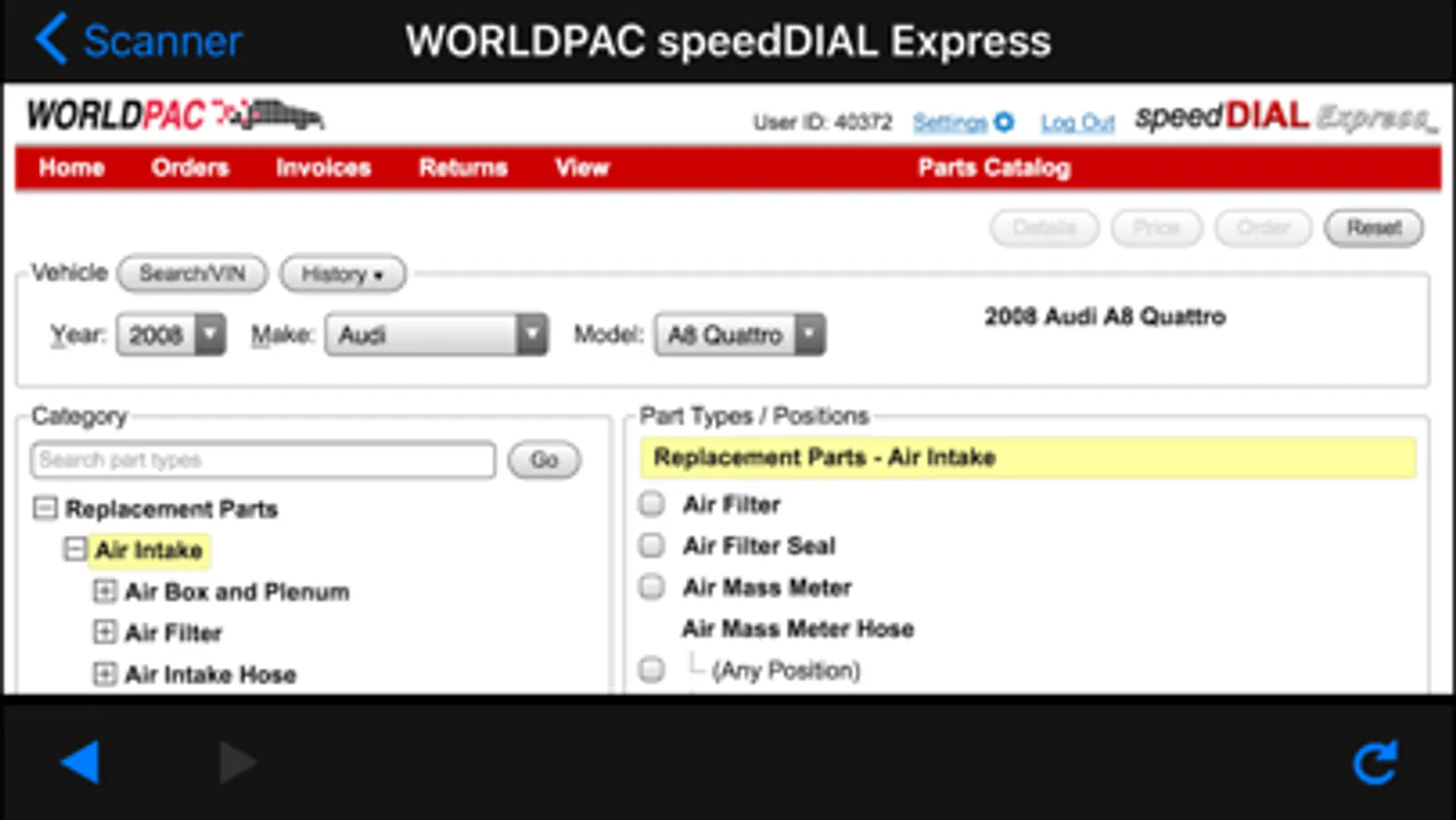This screenshot has width=1456, height=820.
Task: Click the Log Out link
Action: coord(1078,122)
